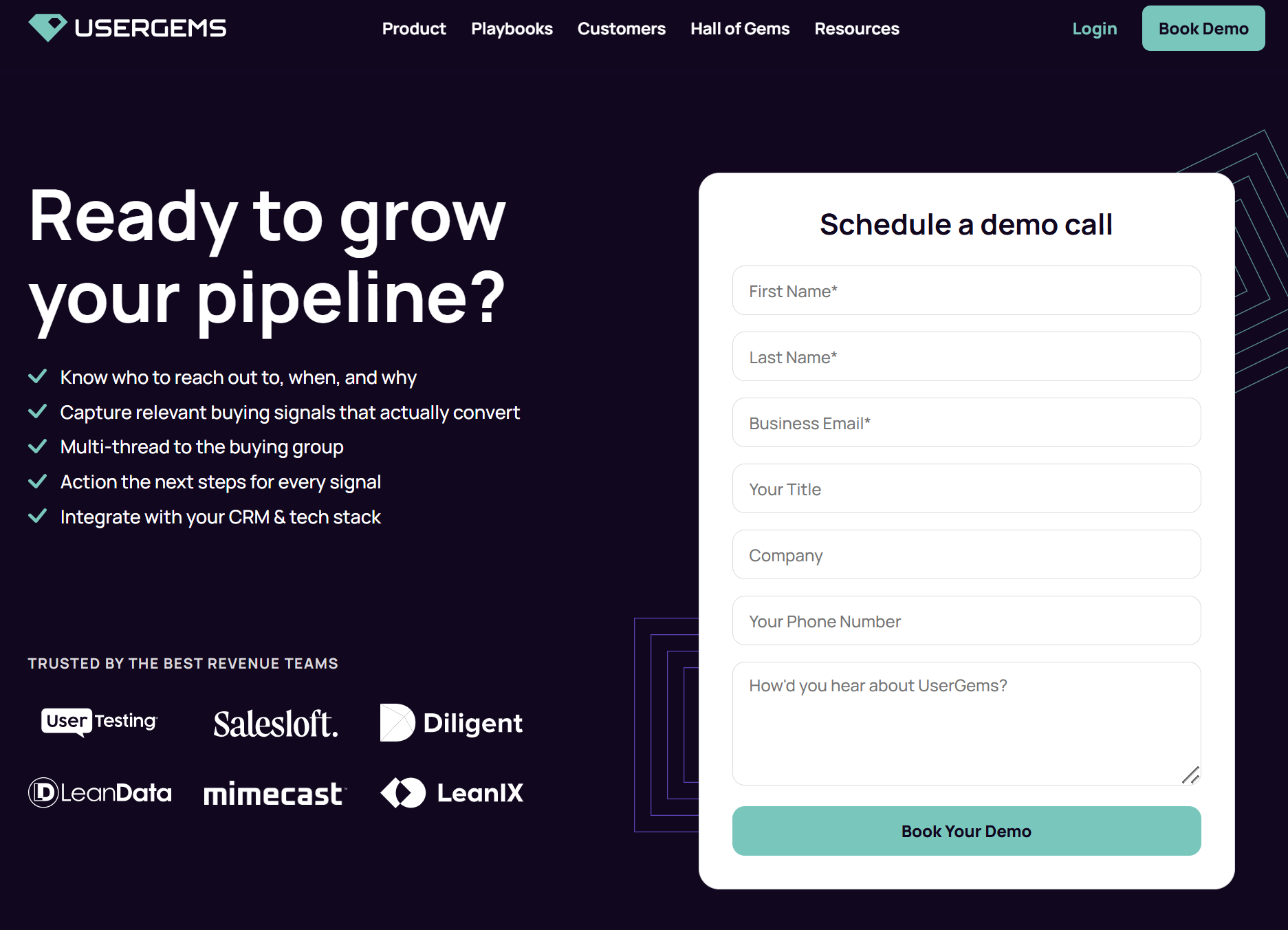Go to the Customers page
Viewport: 1288px width, 930px height.
(x=622, y=28)
